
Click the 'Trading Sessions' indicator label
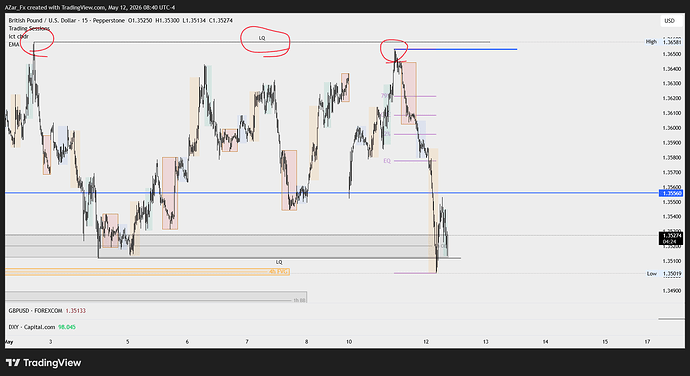29,28
